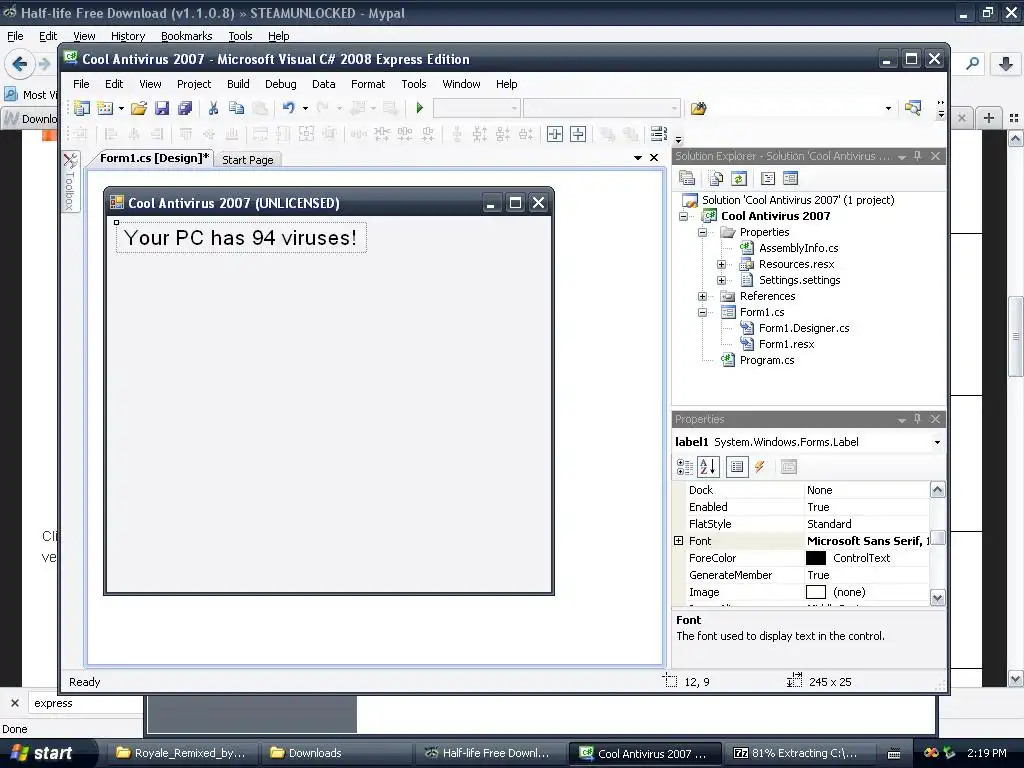Expand the Resources.resx node
The height and width of the screenshot is (768, 1024).
[x=722, y=264]
